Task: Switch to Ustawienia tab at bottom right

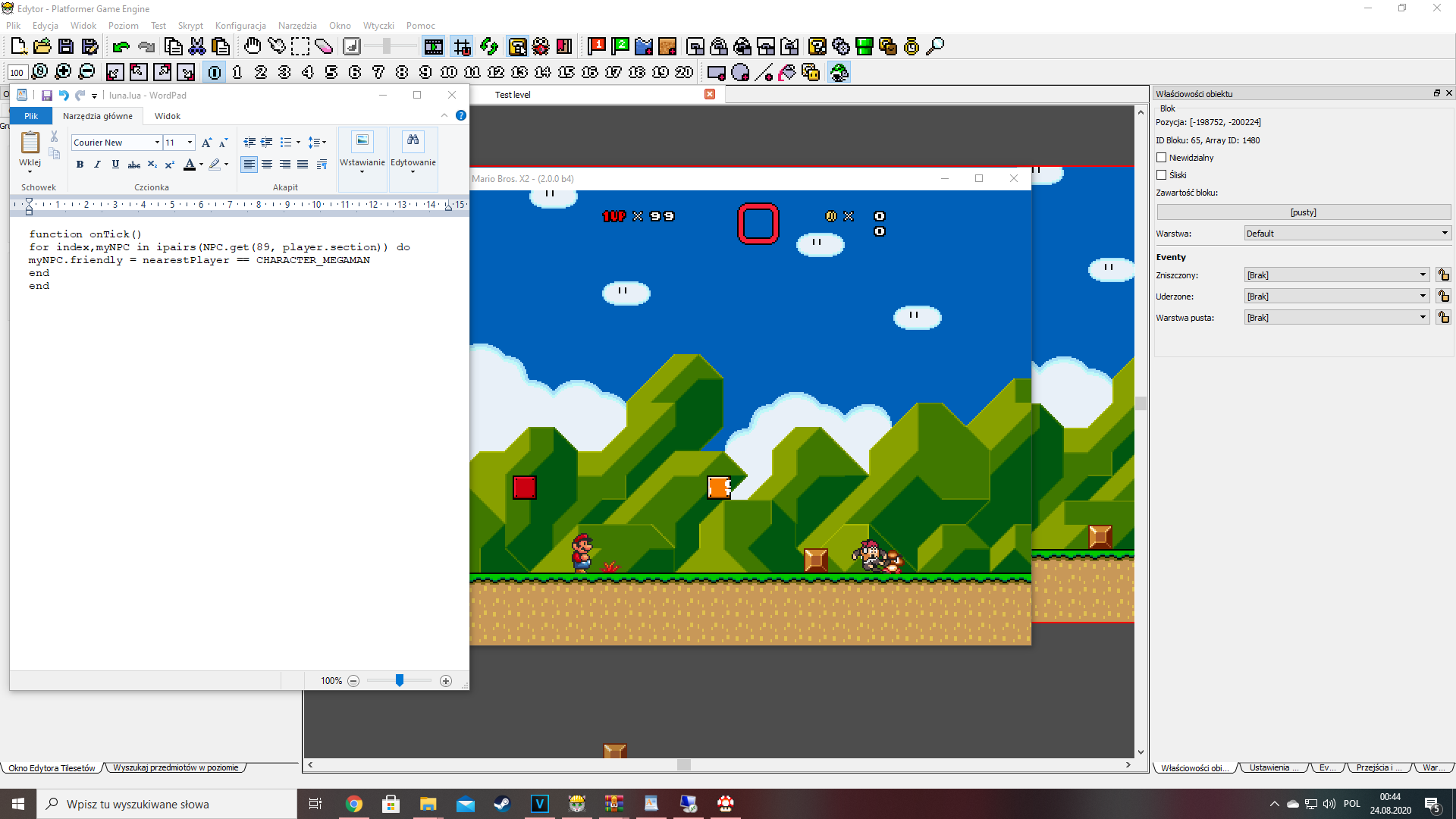Action: point(1273,767)
